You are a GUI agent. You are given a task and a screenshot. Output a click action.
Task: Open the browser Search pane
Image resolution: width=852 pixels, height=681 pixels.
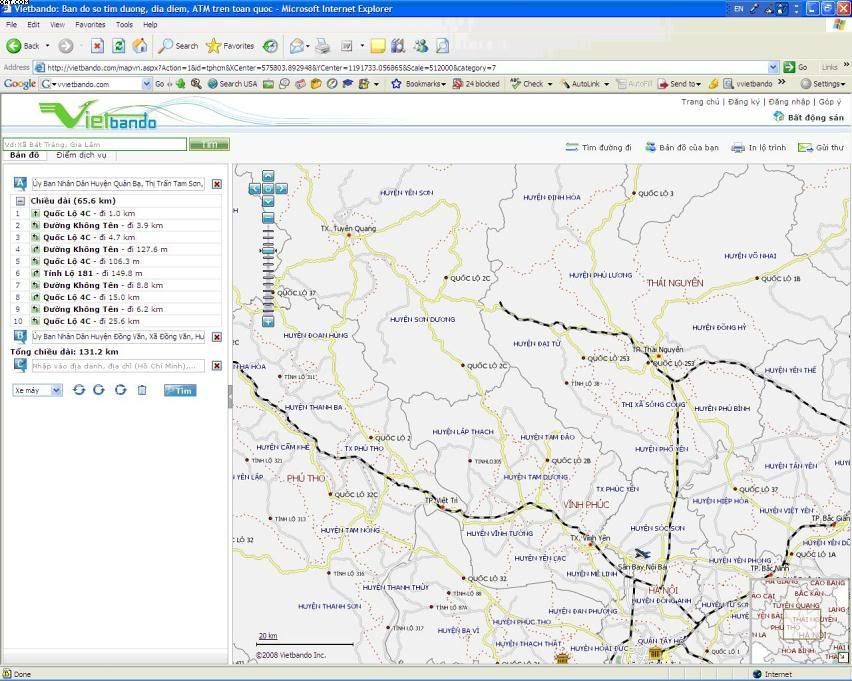[x=178, y=46]
